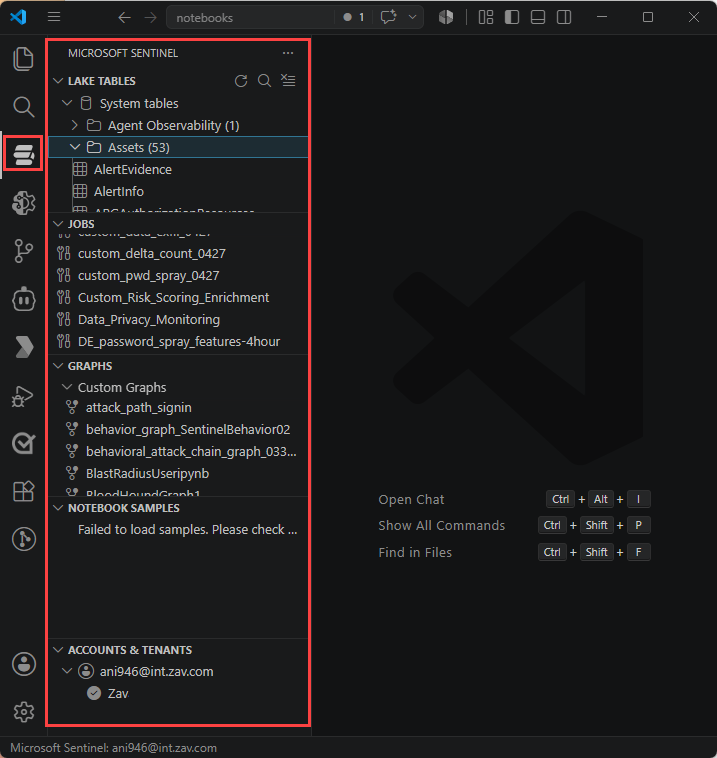The height and width of the screenshot is (758, 717).
Task: Select the Microsoft Sentinel activity bar icon
Action: pyautogui.click(x=23, y=154)
